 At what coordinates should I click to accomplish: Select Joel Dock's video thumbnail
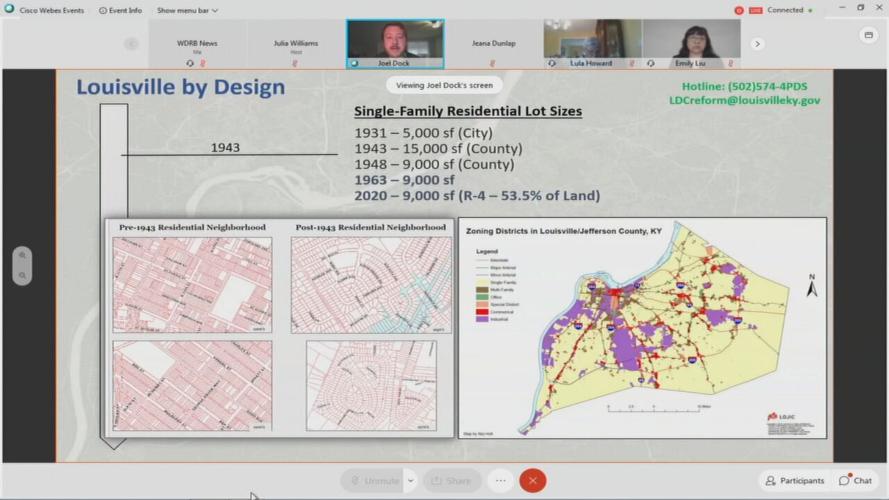click(x=395, y=44)
